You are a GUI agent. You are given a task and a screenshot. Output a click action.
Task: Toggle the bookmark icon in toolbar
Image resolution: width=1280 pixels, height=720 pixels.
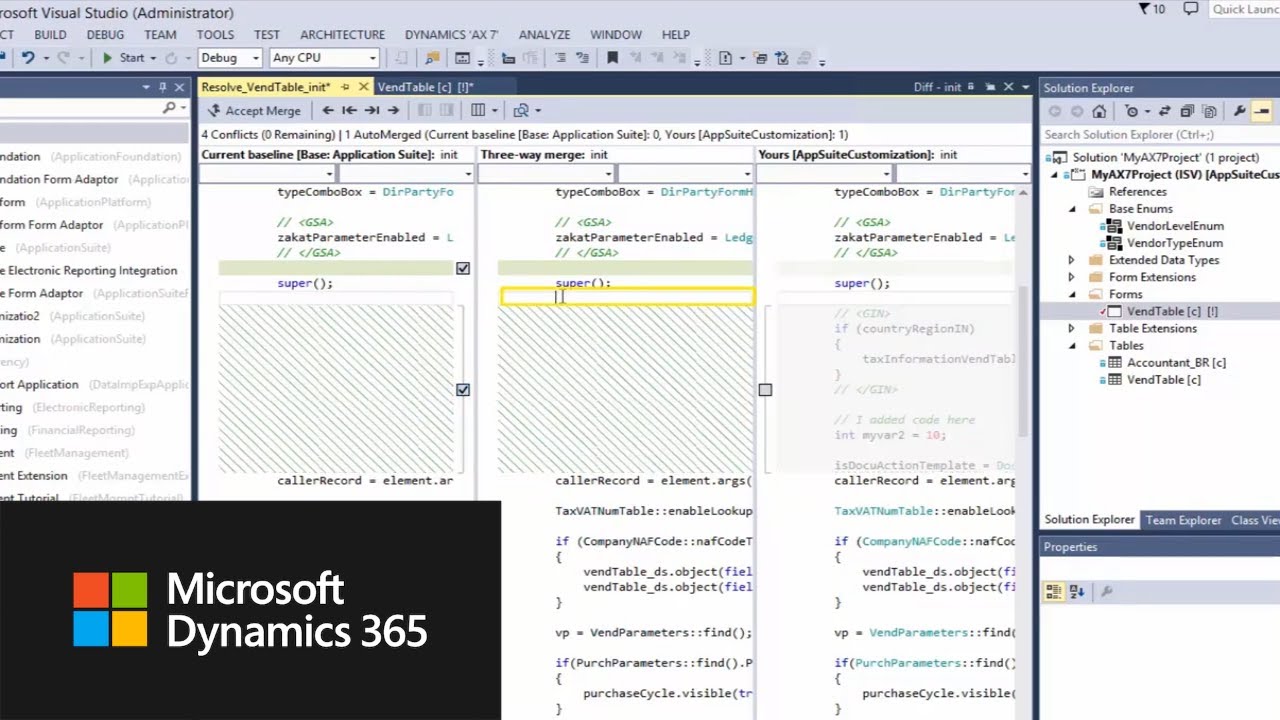[x=613, y=58]
